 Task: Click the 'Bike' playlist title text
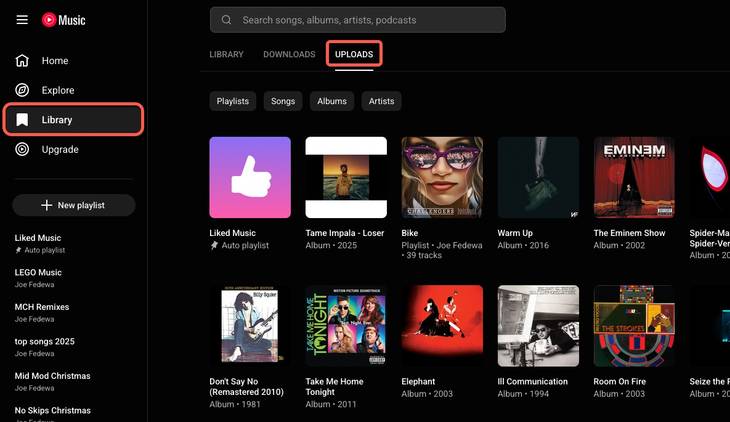click(410, 233)
